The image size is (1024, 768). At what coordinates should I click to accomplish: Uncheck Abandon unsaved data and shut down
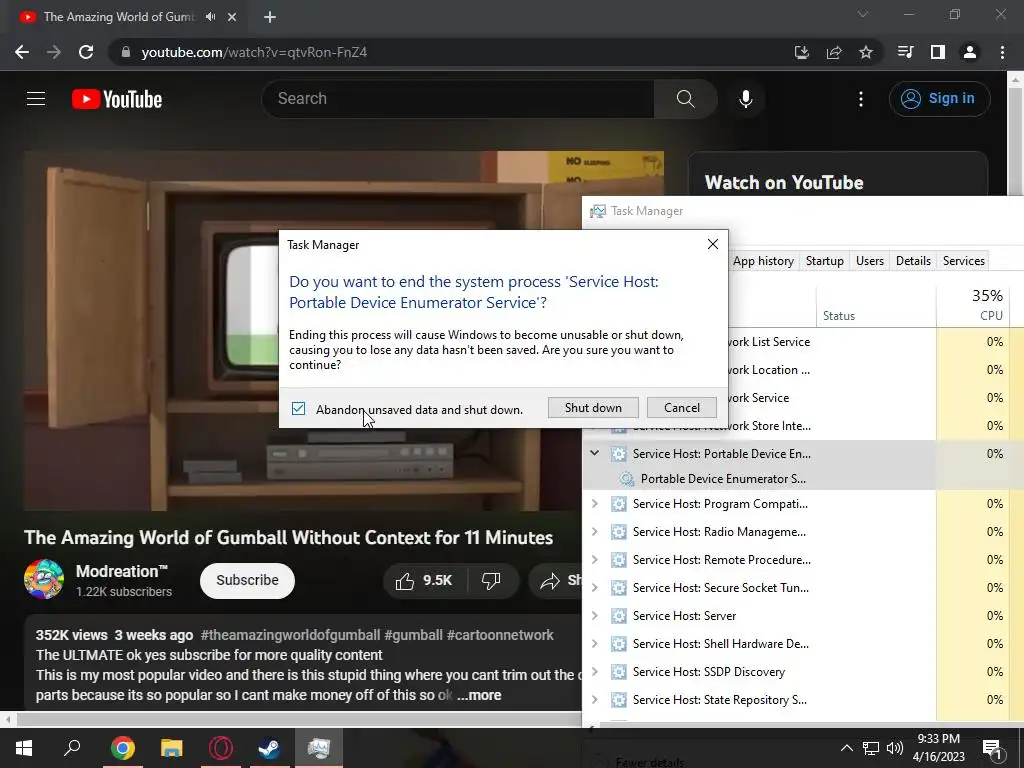pos(298,409)
